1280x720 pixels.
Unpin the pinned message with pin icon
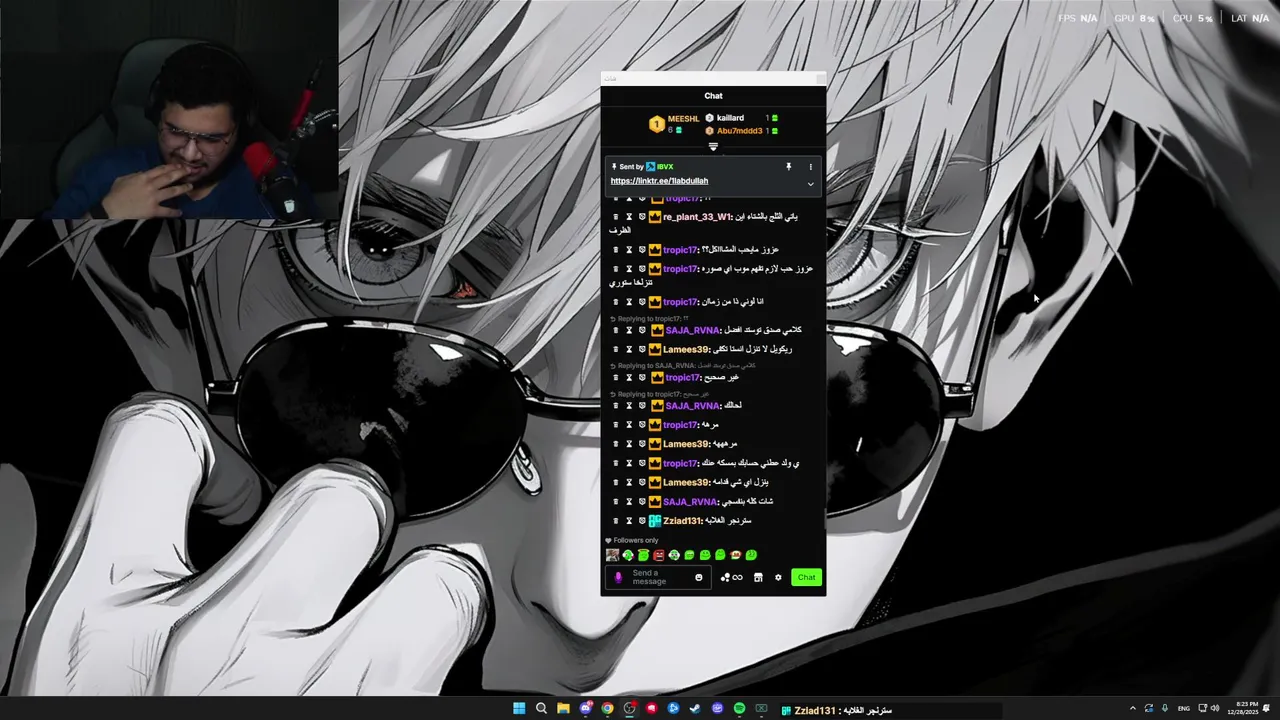[788, 167]
